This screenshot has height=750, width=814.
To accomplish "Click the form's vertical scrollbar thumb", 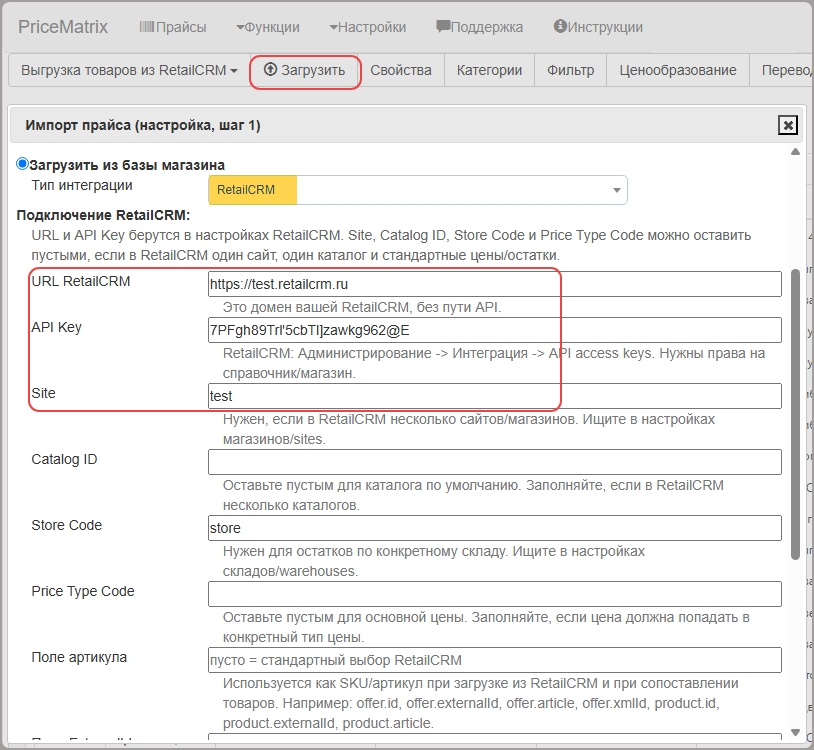I will pyautogui.click(x=795, y=414).
